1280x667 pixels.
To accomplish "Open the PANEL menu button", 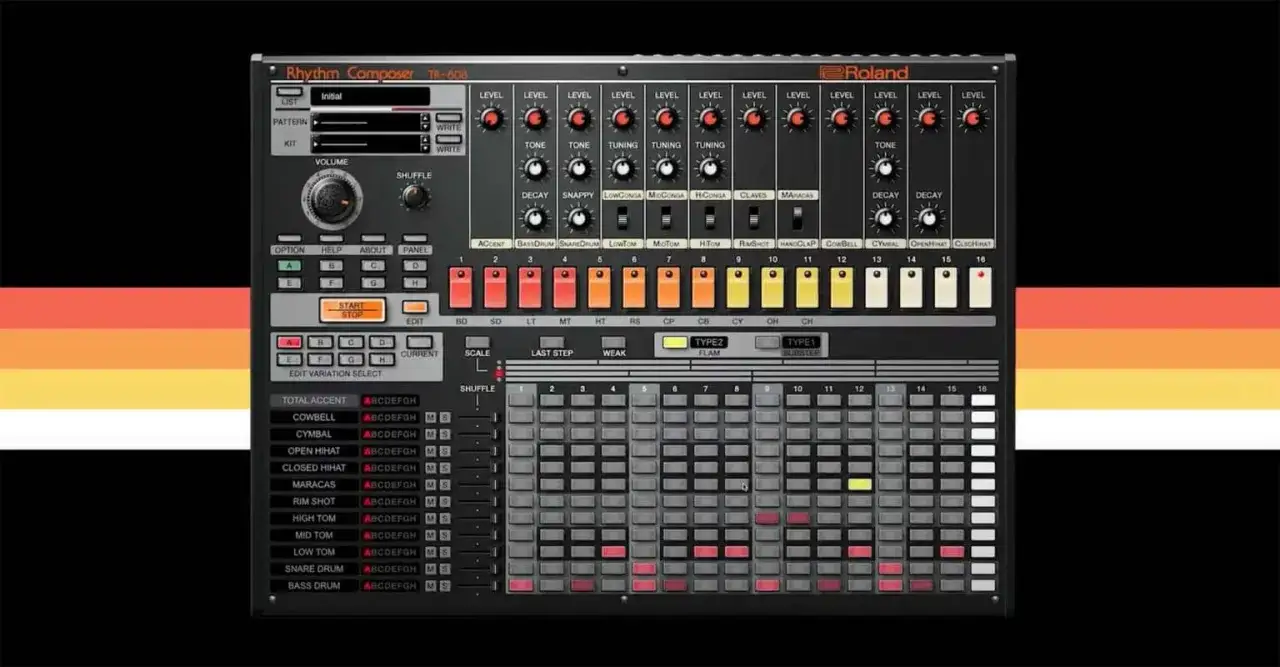I will point(415,239).
